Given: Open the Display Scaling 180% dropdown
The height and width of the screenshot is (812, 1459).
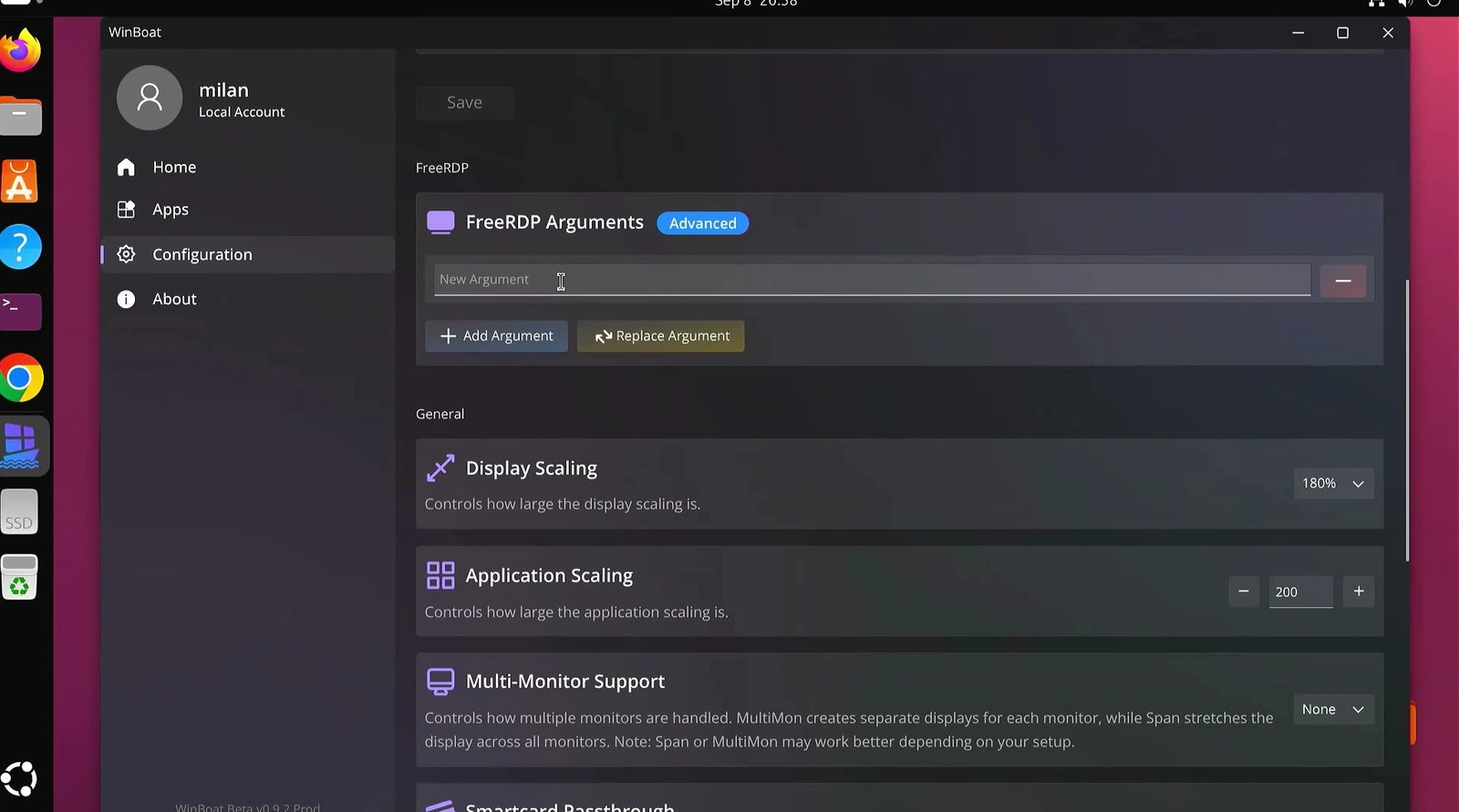Looking at the screenshot, I should pos(1333,483).
